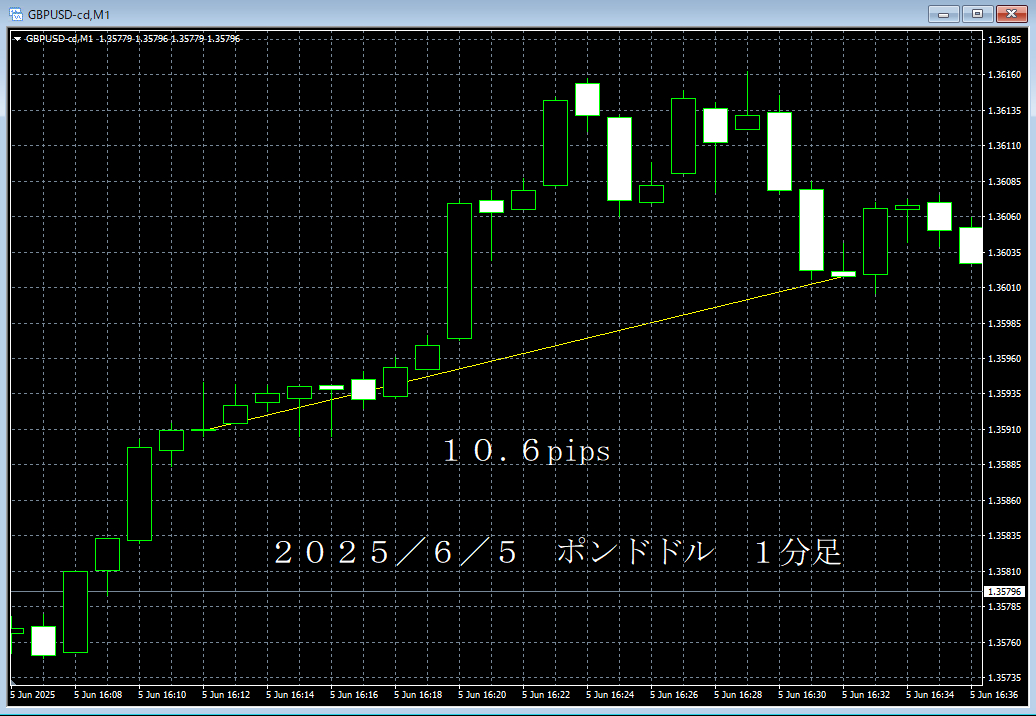Click the 5 Jun 16:08 time axis label
The width and height of the screenshot is (1036, 716).
click(x=98, y=694)
